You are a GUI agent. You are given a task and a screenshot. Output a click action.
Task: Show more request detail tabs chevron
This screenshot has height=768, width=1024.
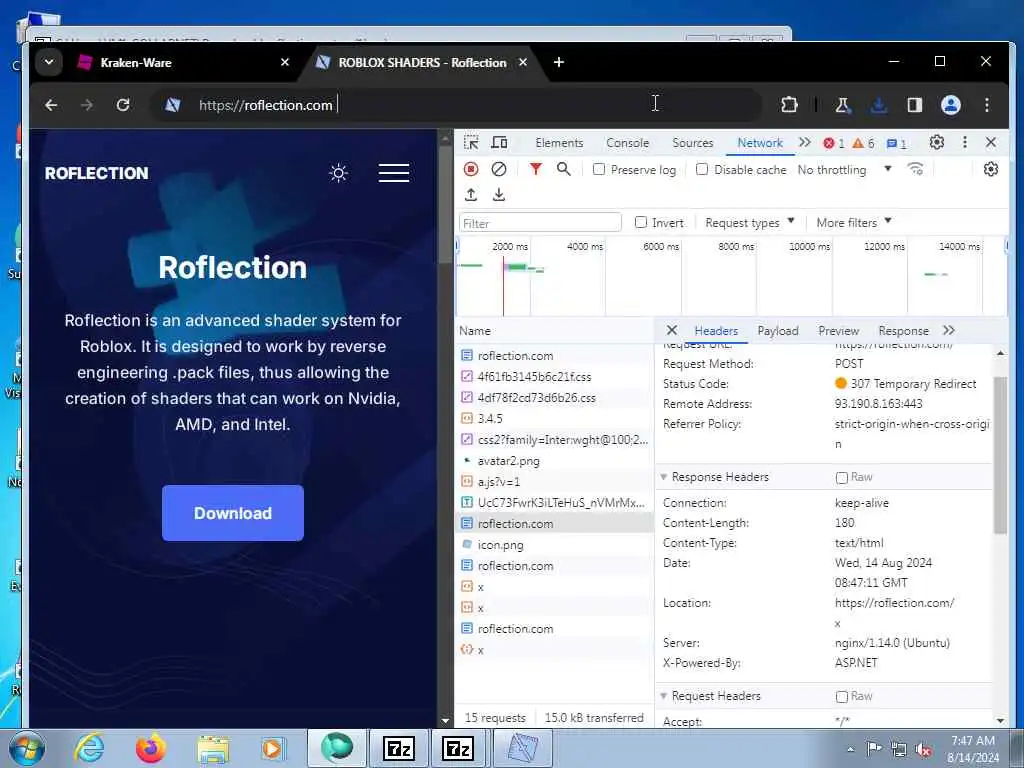pos(949,330)
